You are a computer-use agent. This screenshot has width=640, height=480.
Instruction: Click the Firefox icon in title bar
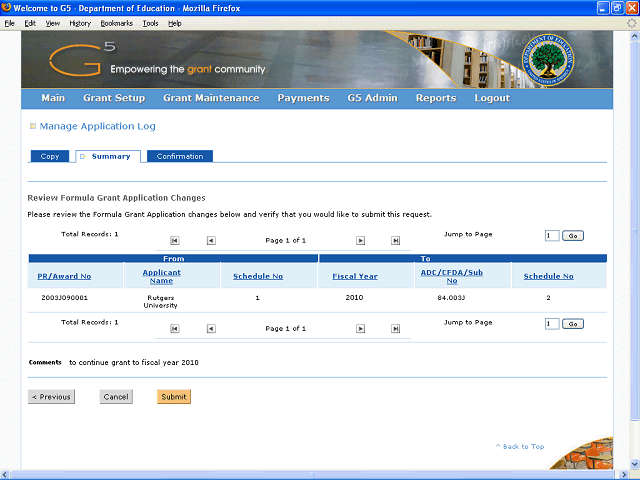tap(6, 8)
